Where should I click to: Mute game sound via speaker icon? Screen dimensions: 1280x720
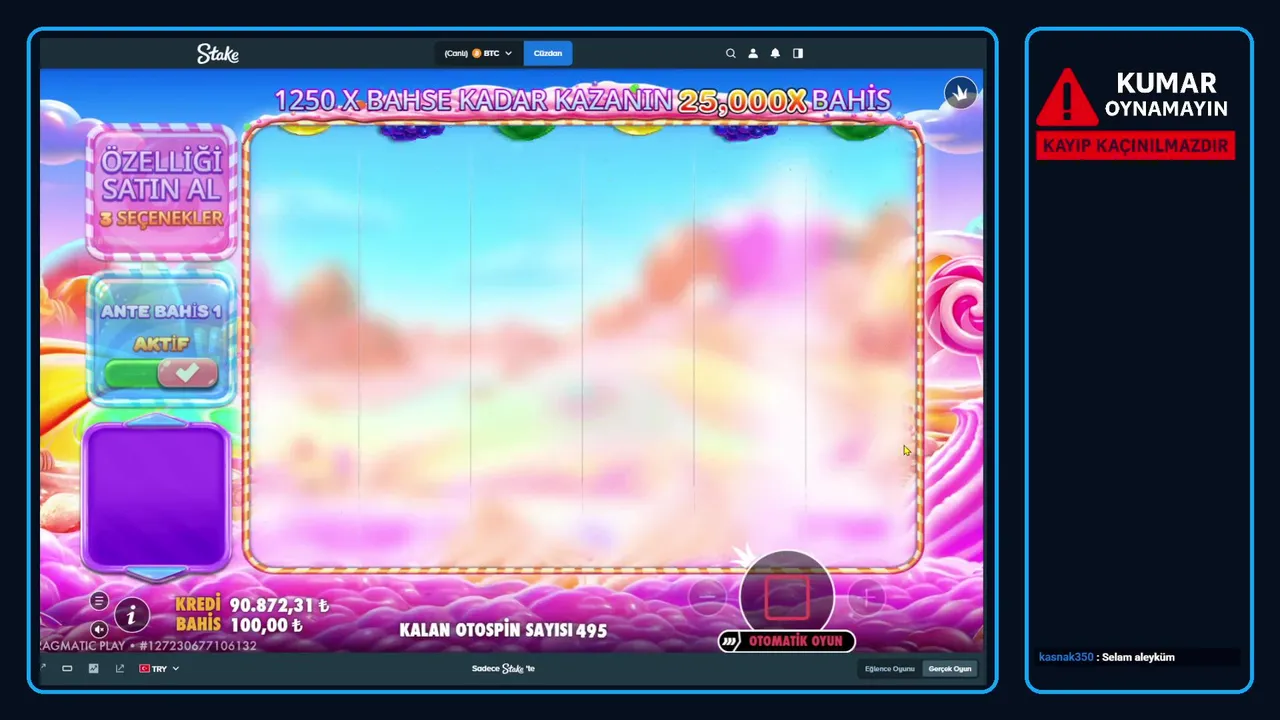click(x=99, y=629)
